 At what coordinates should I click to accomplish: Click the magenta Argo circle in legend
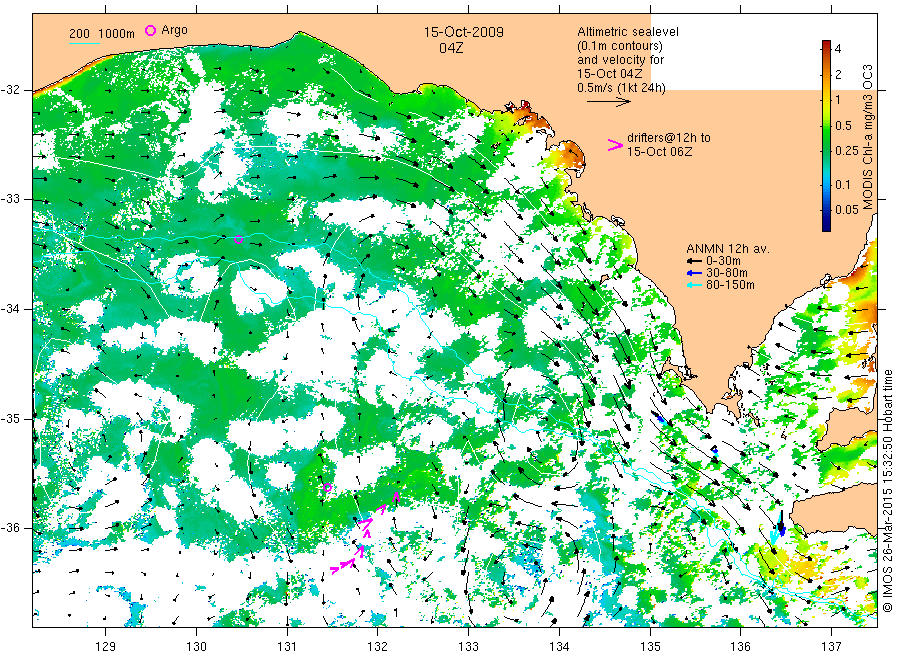pos(150,30)
